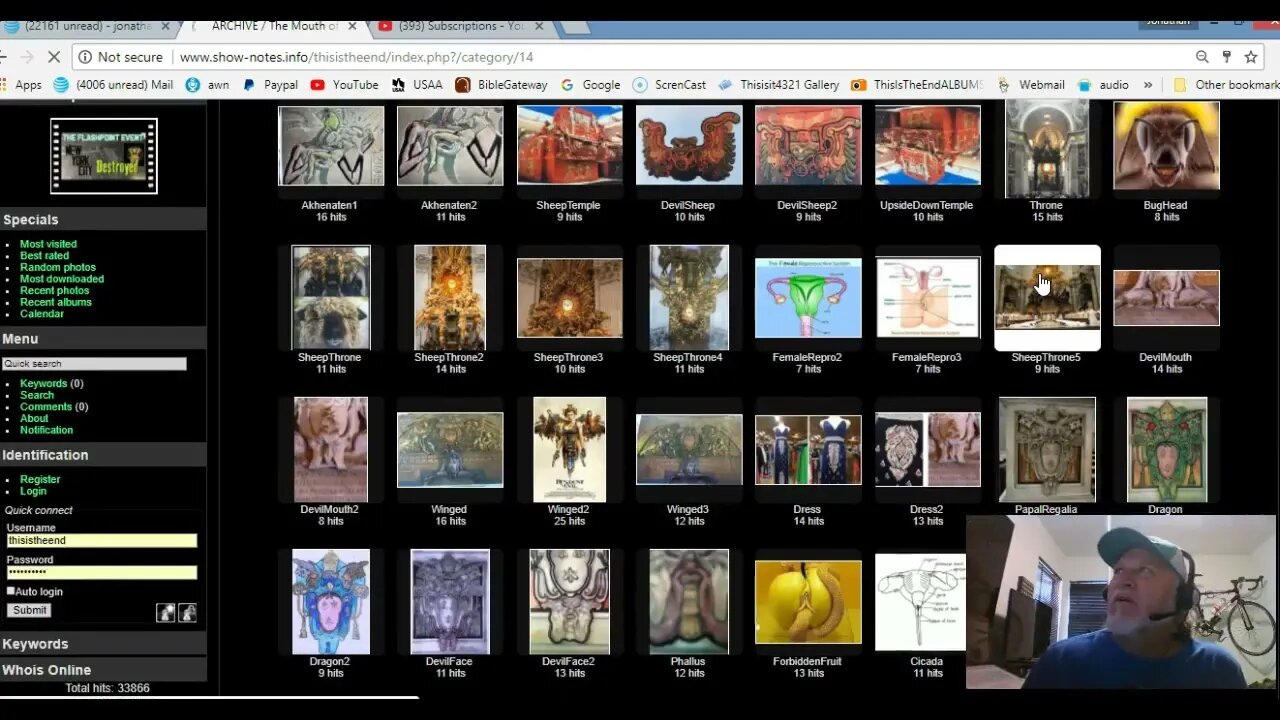Switch to the unread mail browser tab
This screenshot has height=720, width=1280.
[x=88, y=26]
